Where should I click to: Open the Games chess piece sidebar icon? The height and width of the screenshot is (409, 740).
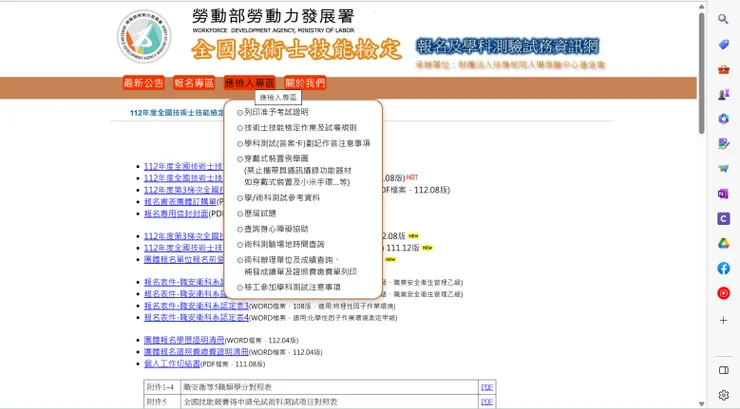point(723,94)
